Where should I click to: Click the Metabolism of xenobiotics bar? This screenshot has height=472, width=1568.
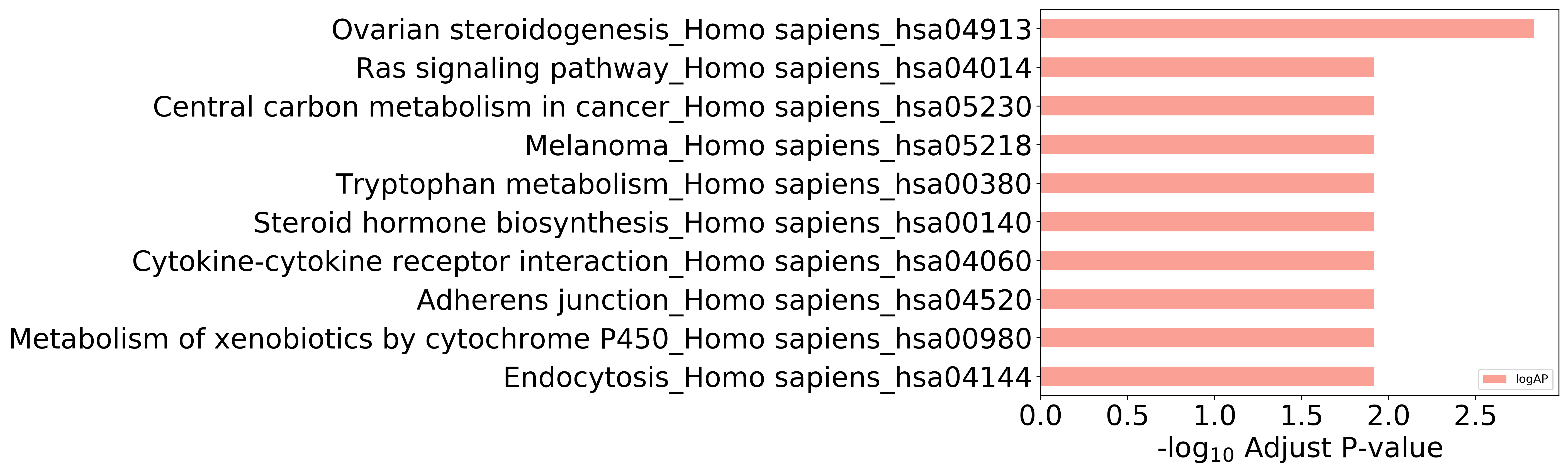coord(1207,338)
